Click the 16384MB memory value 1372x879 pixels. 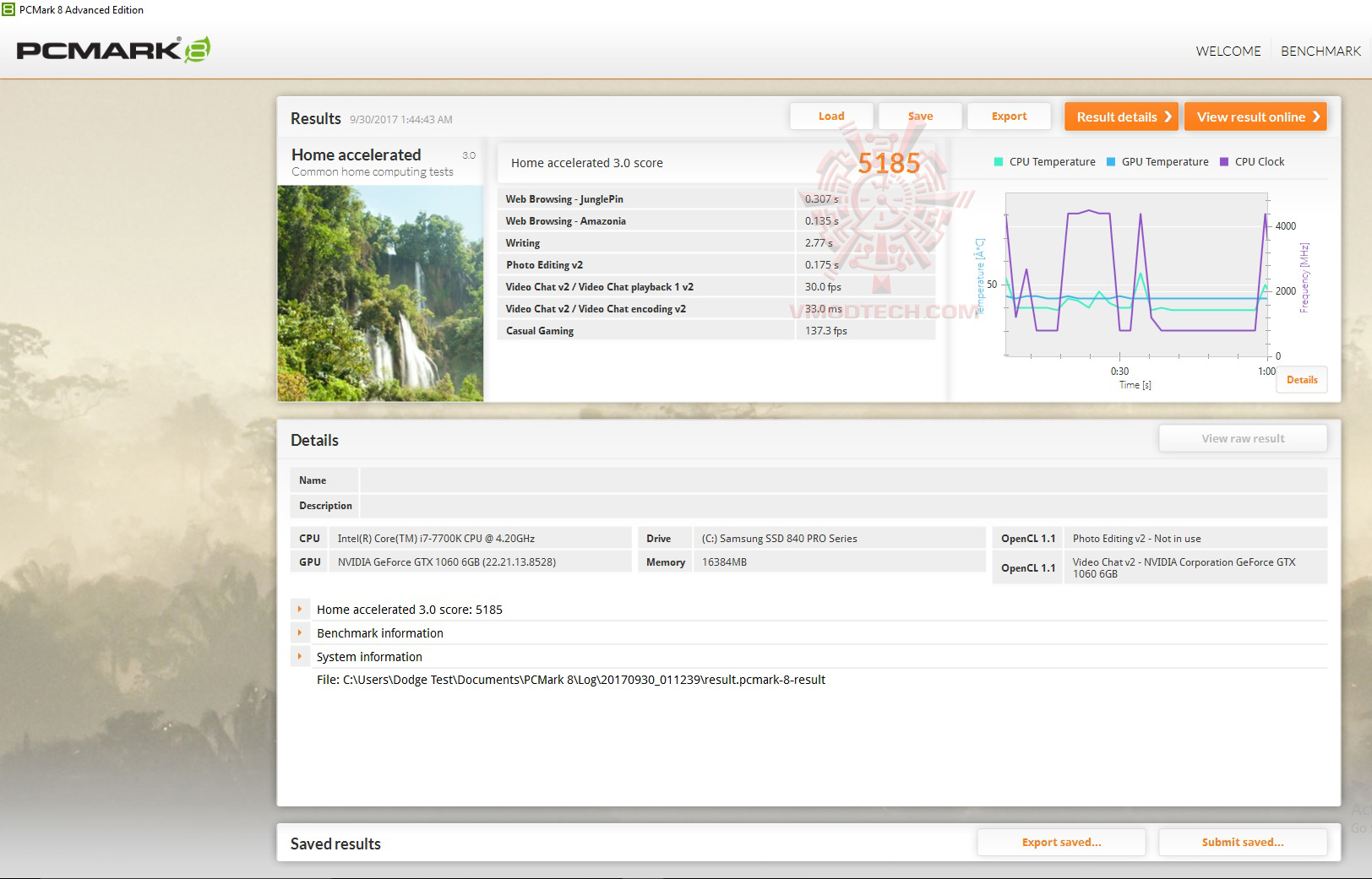pos(724,562)
